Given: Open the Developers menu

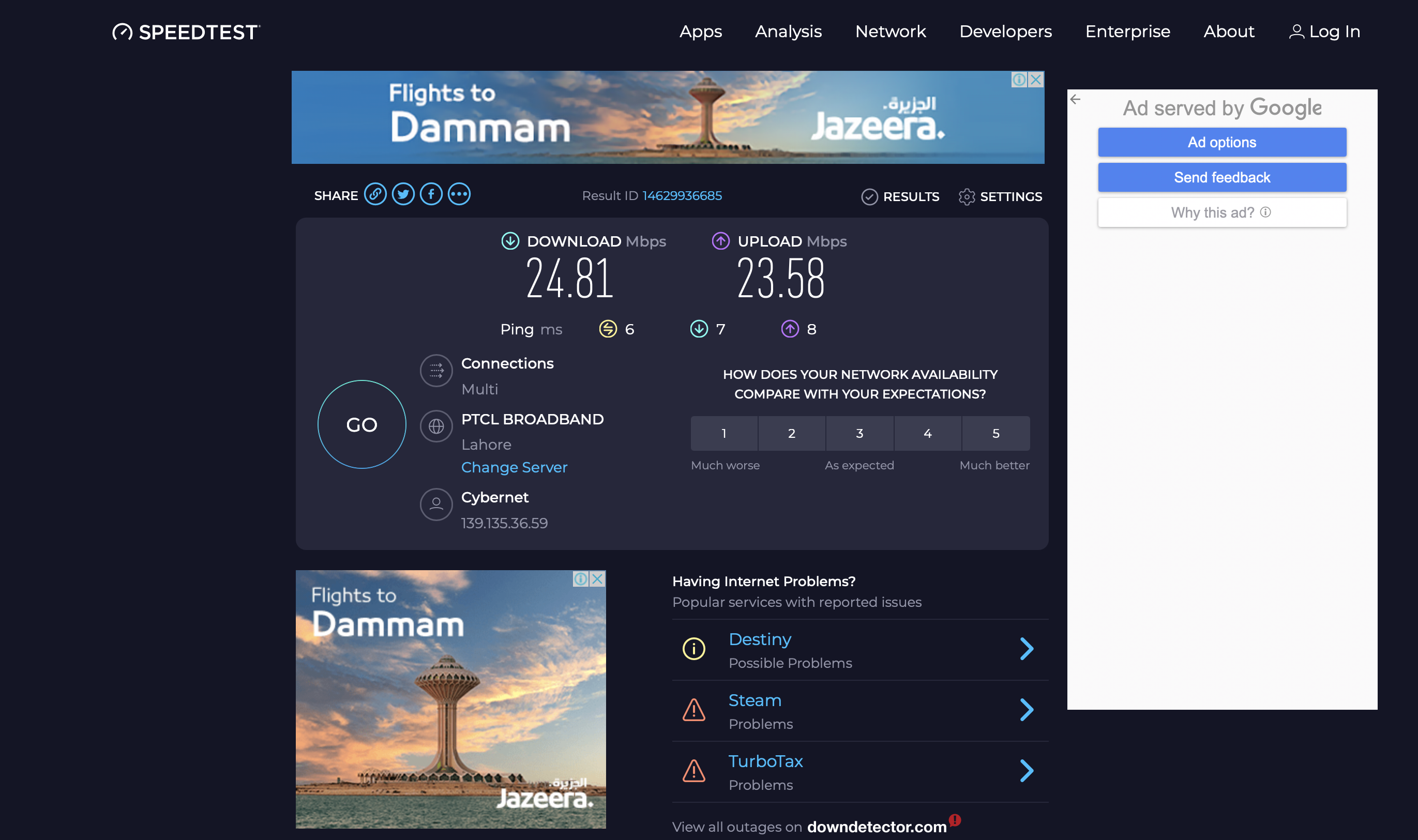Looking at the screenshot, I should pos(1005,32).
